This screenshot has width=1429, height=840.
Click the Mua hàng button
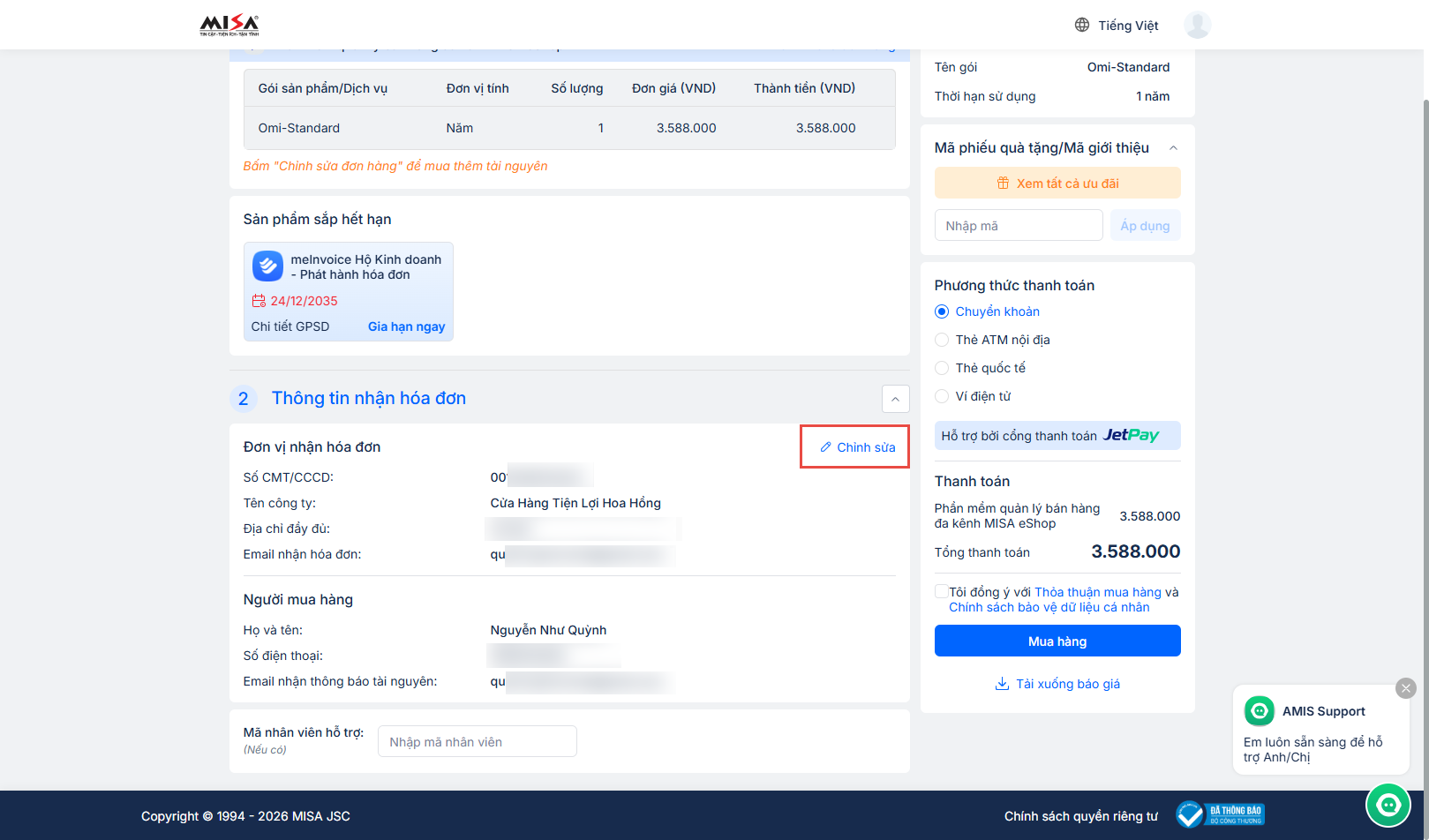tap(1057, 641)
